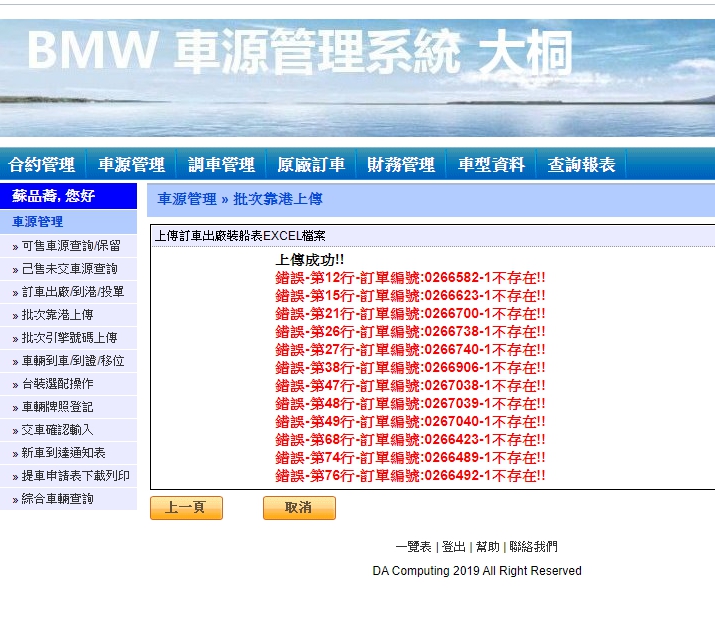The height and width of the screenshot is (630, 715).
Task: Select 批次靠港上傳 in sidebar
Action: [57, 315]
